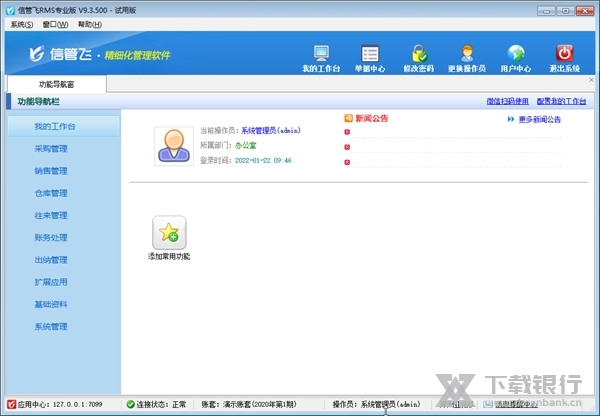
Task: Click the app logo in title bar
Action: 10,10
